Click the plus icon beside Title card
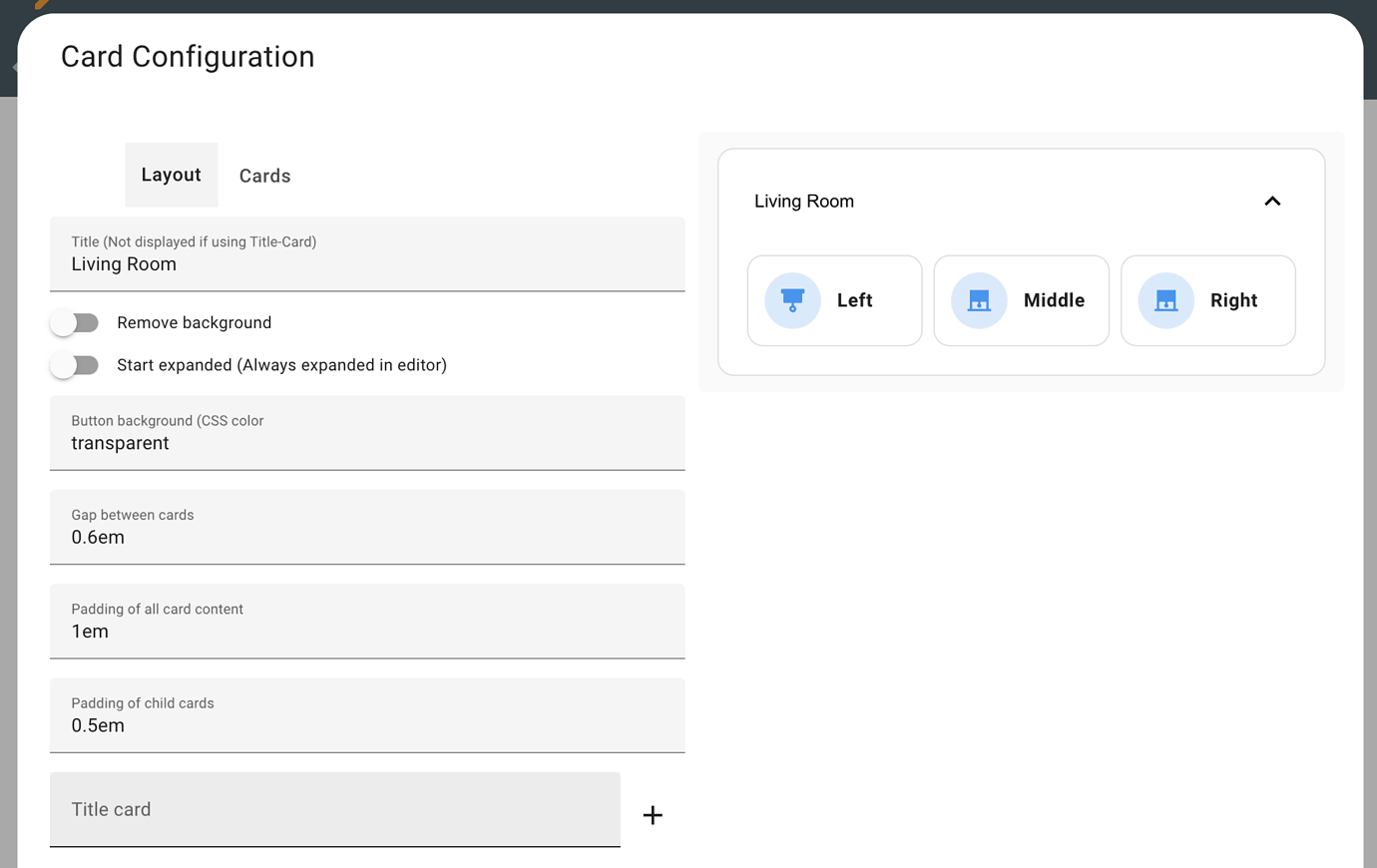The width and height of the screenshot is (1377, 868). pyautogui.click(x=653, y=815)
